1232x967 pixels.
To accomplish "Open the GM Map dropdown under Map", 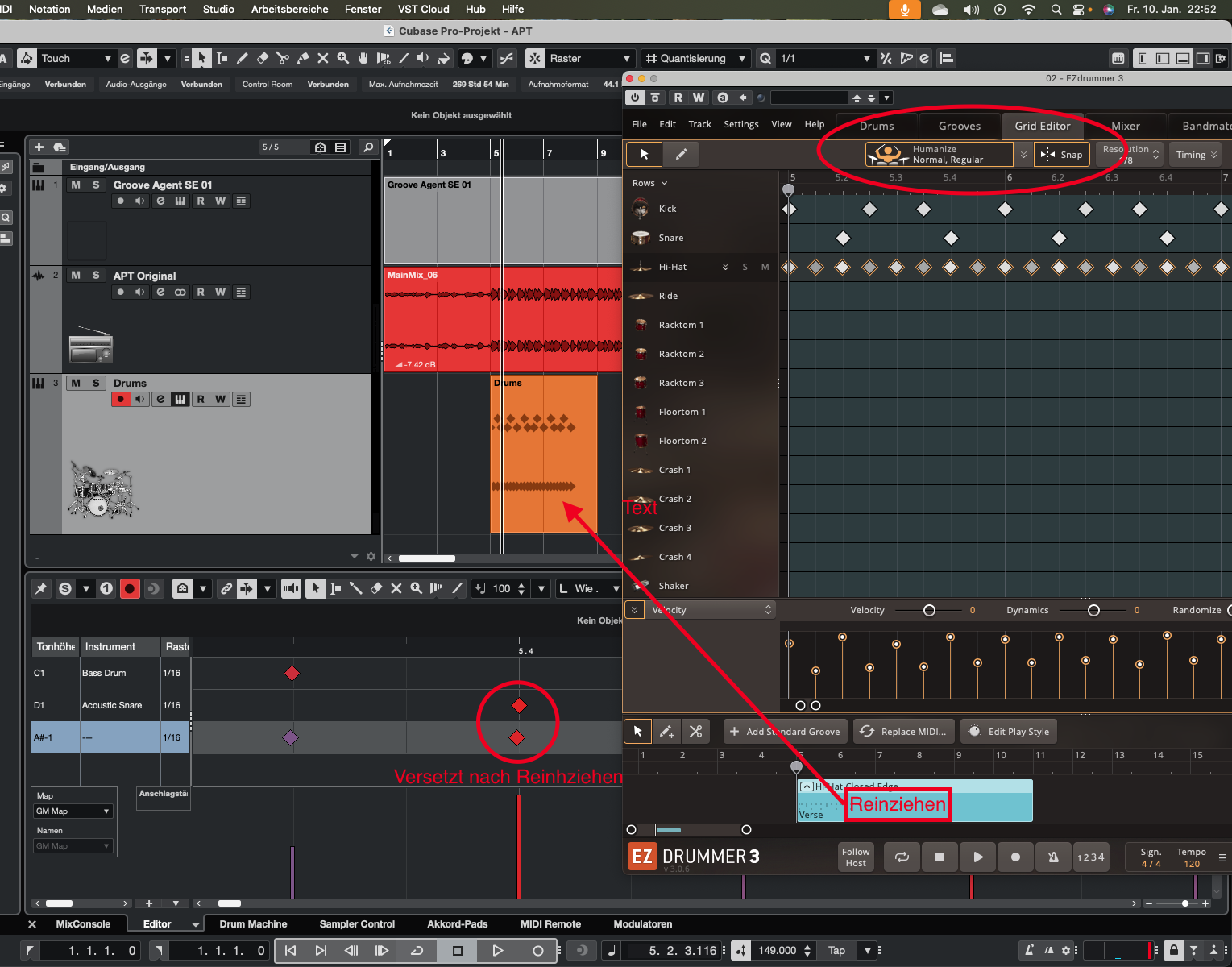I will tap(73, 811).
